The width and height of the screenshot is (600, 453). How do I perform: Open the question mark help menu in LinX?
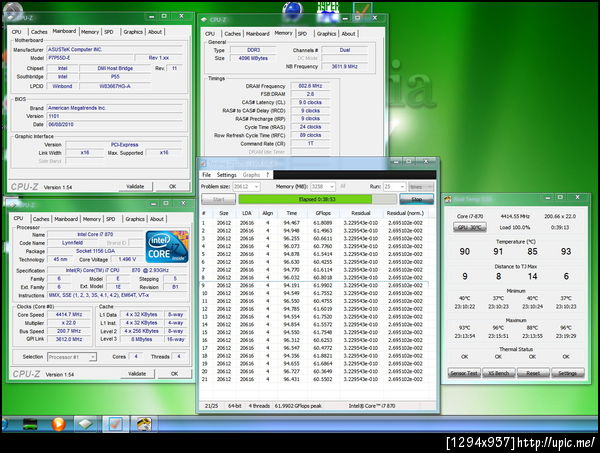(268, 174)
